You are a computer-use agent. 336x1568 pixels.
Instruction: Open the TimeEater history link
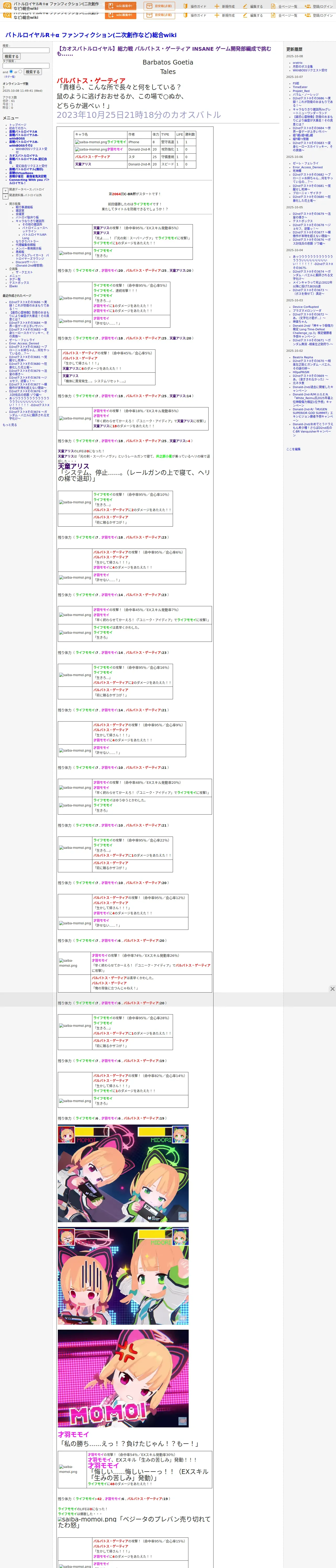300,87
